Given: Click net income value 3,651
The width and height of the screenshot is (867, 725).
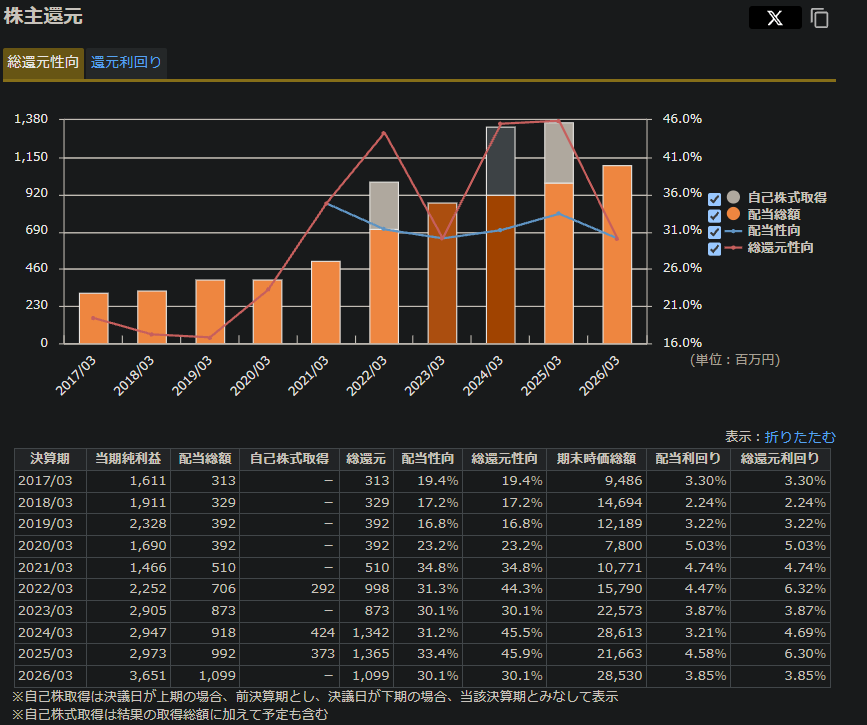Looking at the screenshot, I should pos(148,676).
